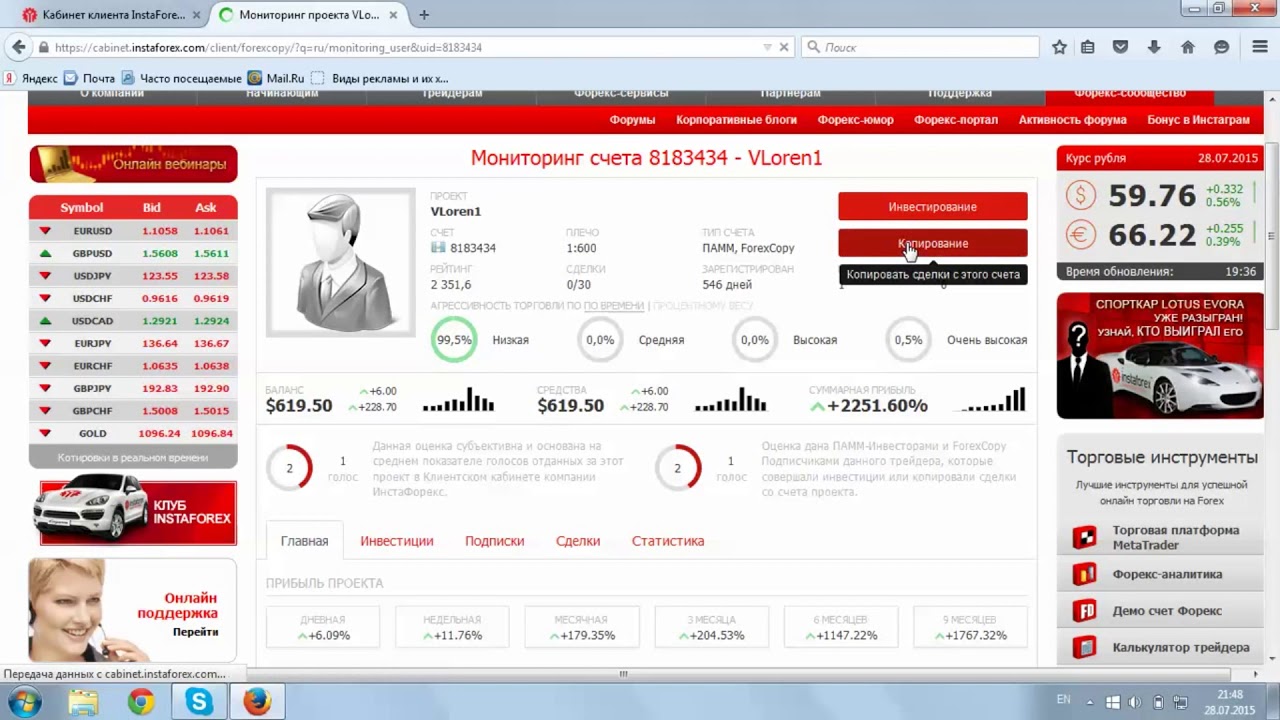Viewport: 1280px width, 720px height.
Task: Open the Firefox Hello chat icon
Action: pyautogui.click(x=1221, y=47)
